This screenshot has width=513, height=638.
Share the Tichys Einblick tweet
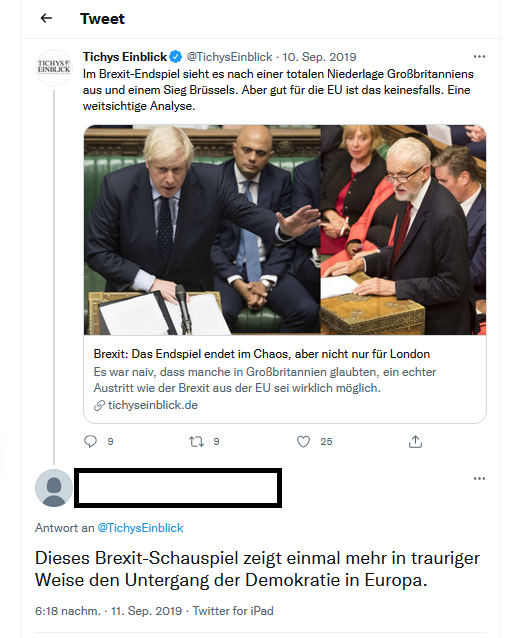tap(415, 441)
